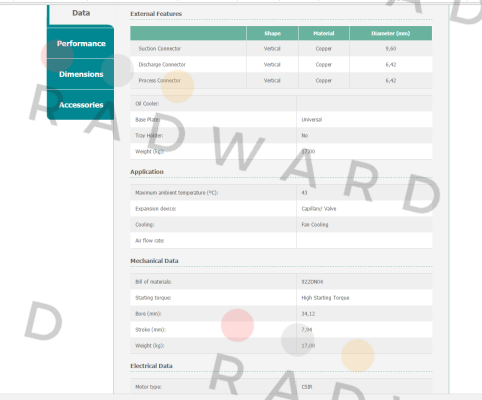Click the Bill of materials value cell

(364, 282)
